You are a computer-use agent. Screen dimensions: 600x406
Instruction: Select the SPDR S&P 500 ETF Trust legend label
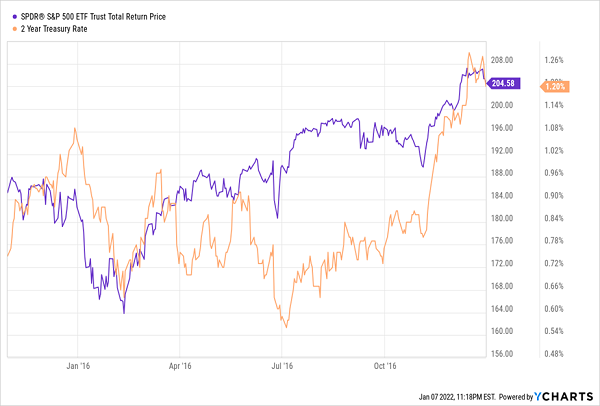pos(93,17)
